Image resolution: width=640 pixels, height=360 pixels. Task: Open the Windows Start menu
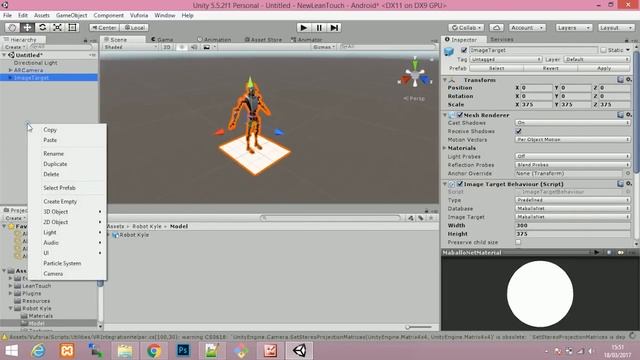tap(11, 351)
